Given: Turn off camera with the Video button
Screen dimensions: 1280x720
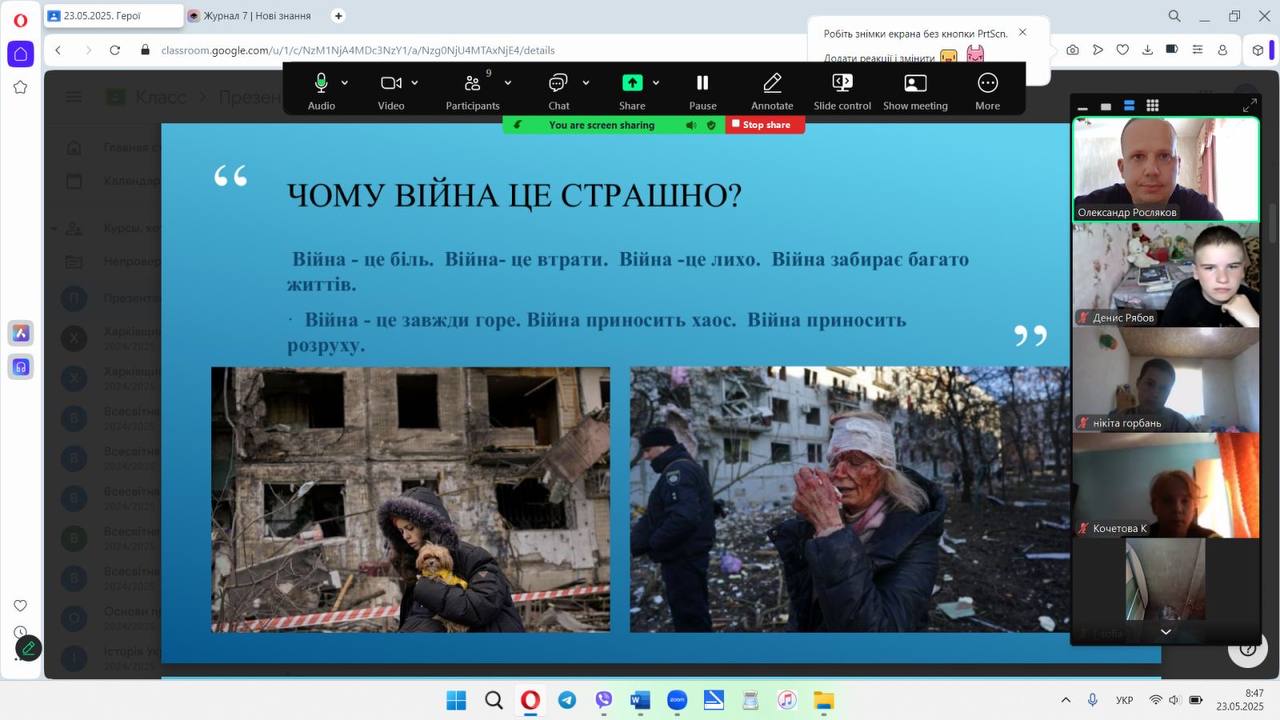Looking at the screenshot, I should (x=391, y=91).
